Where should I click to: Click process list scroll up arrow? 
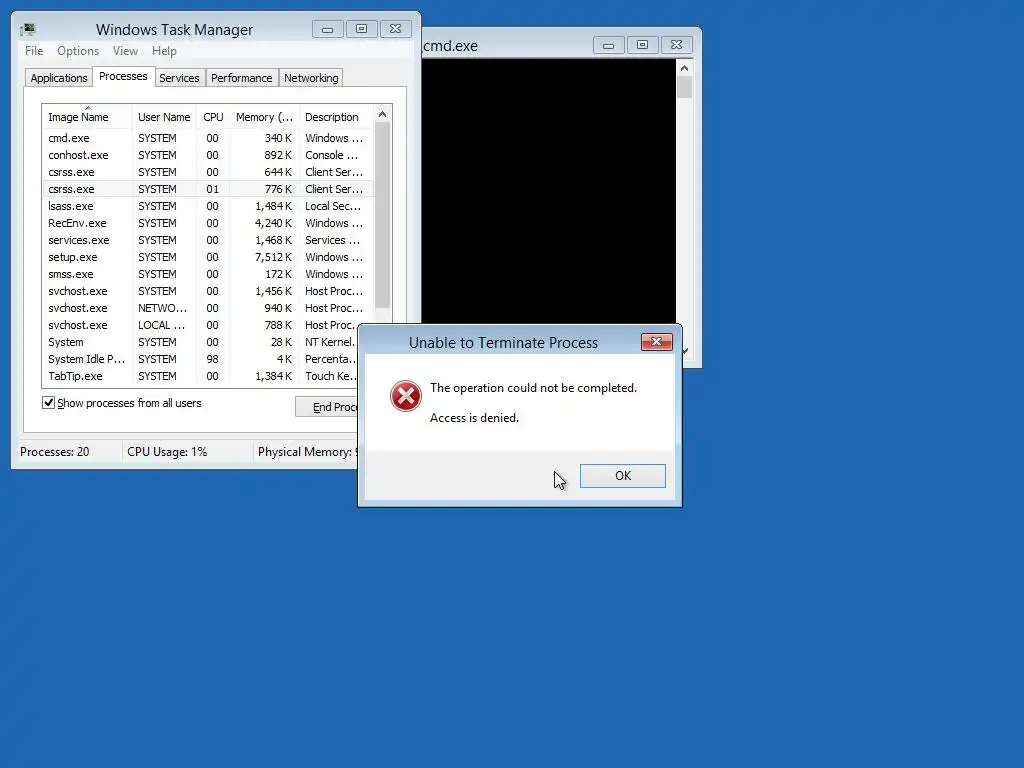(383, 114)
